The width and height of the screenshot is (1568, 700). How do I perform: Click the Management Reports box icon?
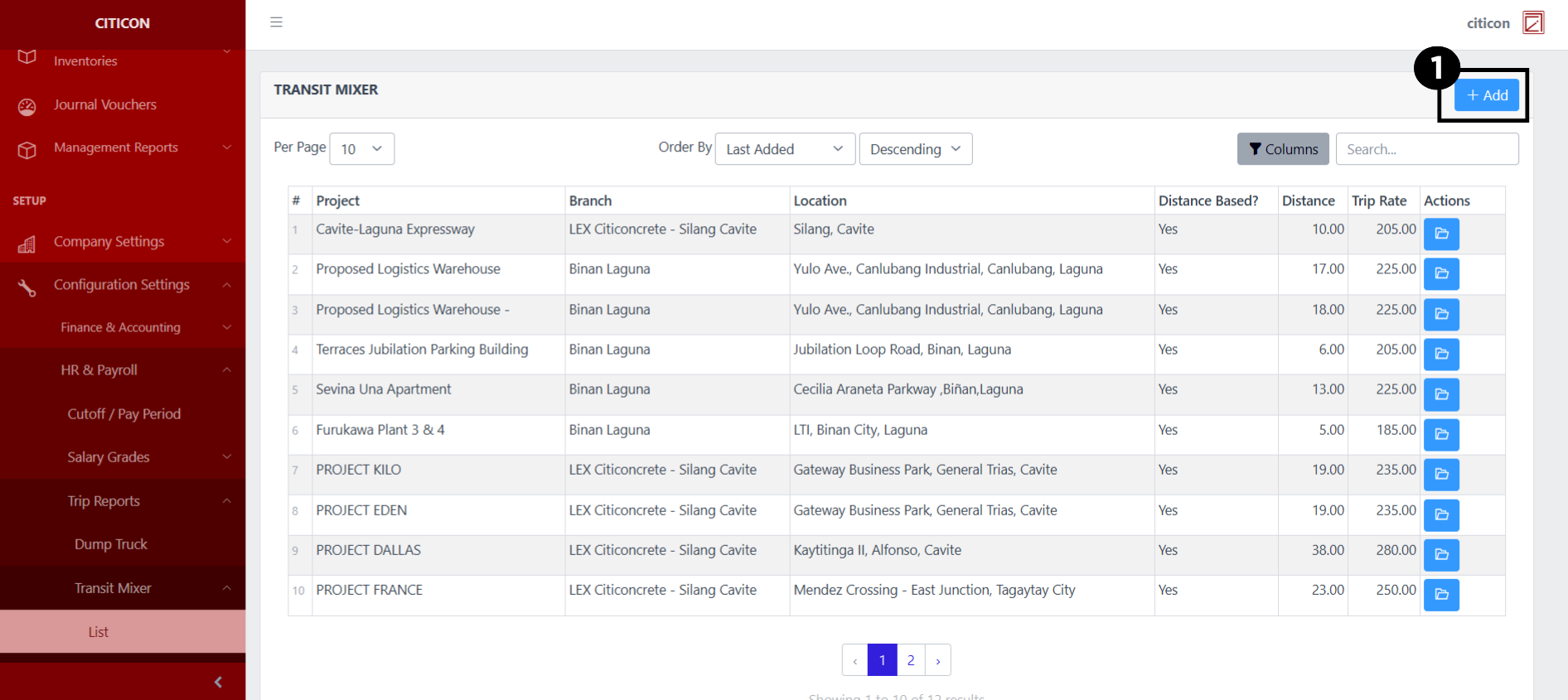click(27, 150)
